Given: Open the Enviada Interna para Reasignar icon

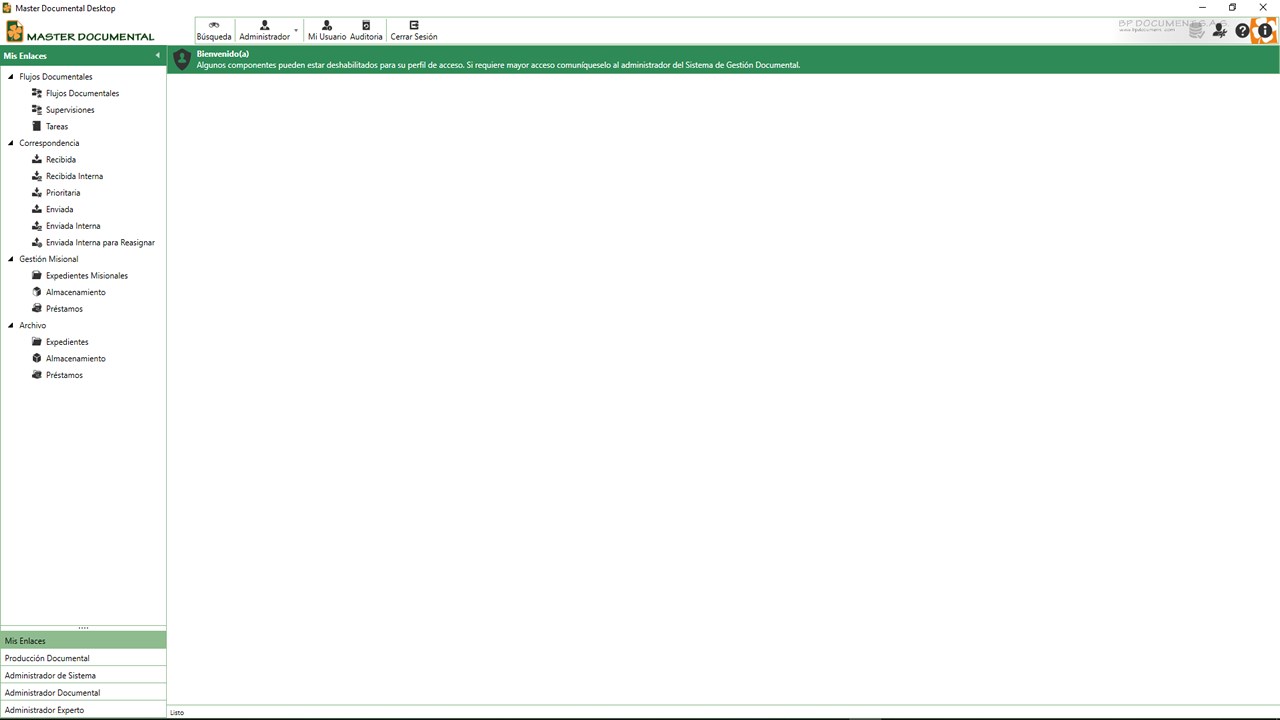Looking at the screenshot, I should pos(37,242).
